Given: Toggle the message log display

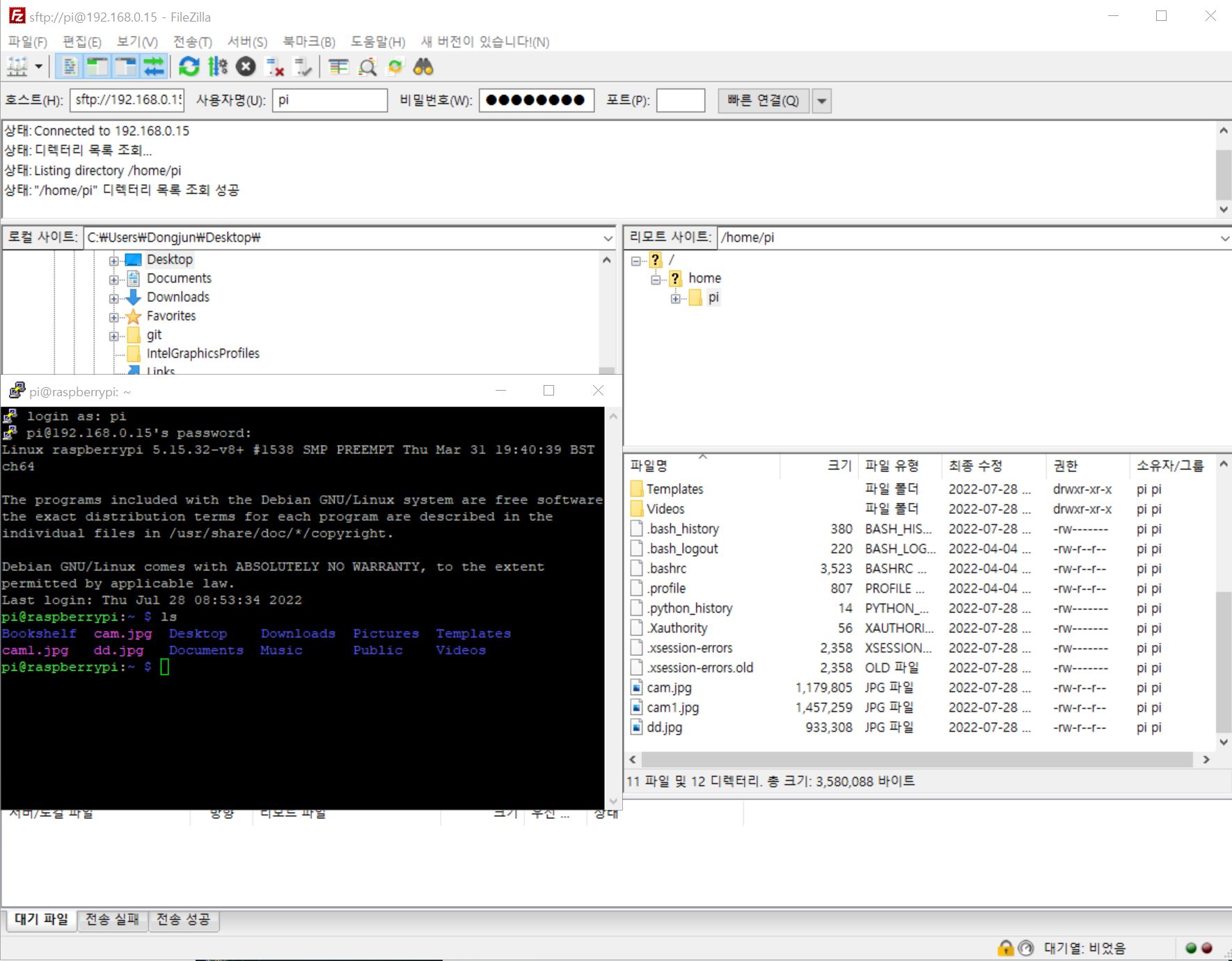Looking at the screenshot, I should pyautogui.click(x=69, y=67).
